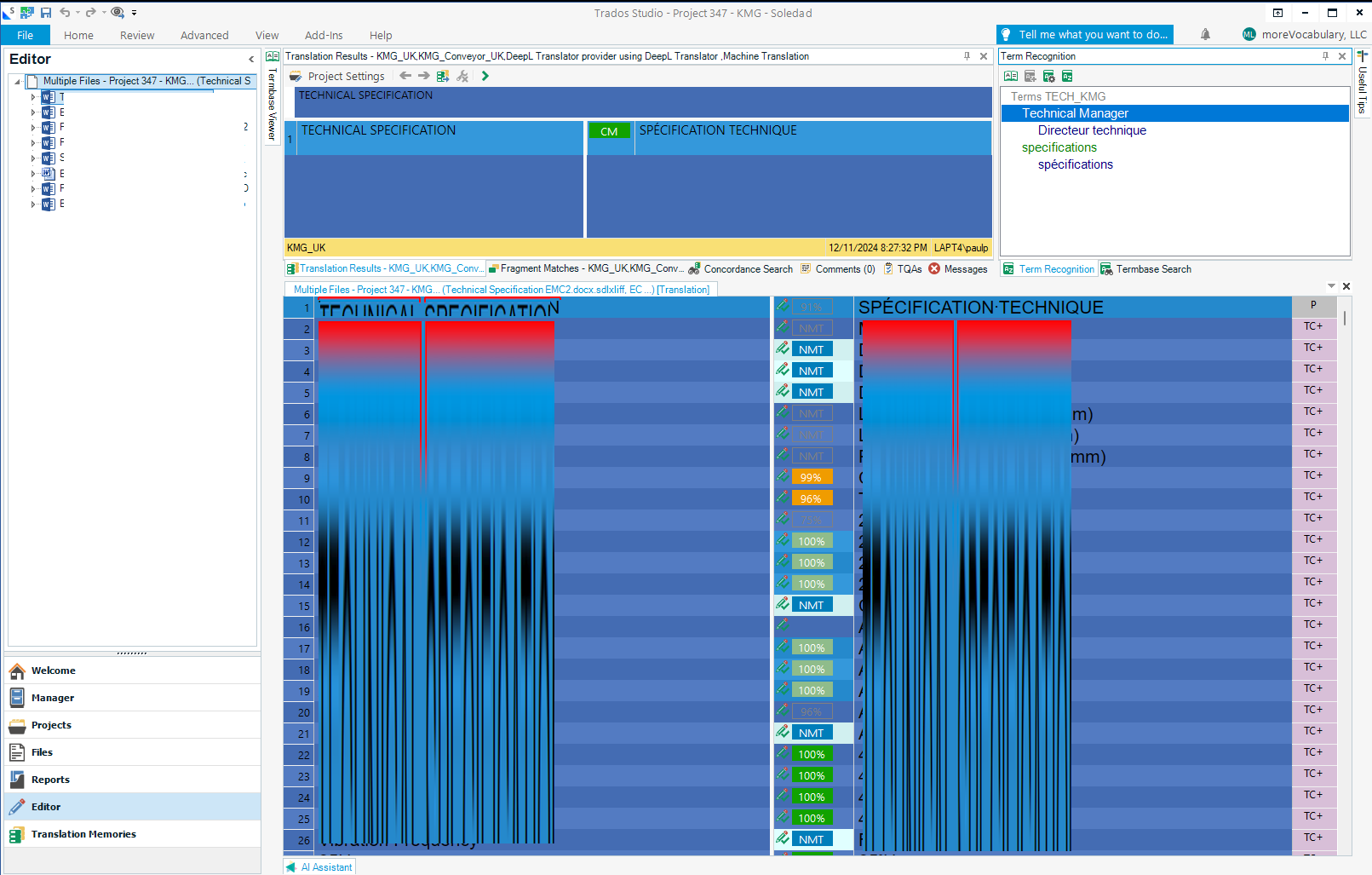1372x875 pixels.
Task: Switch to the Fragment Matches tab
Action: click(x=586, y=268)
